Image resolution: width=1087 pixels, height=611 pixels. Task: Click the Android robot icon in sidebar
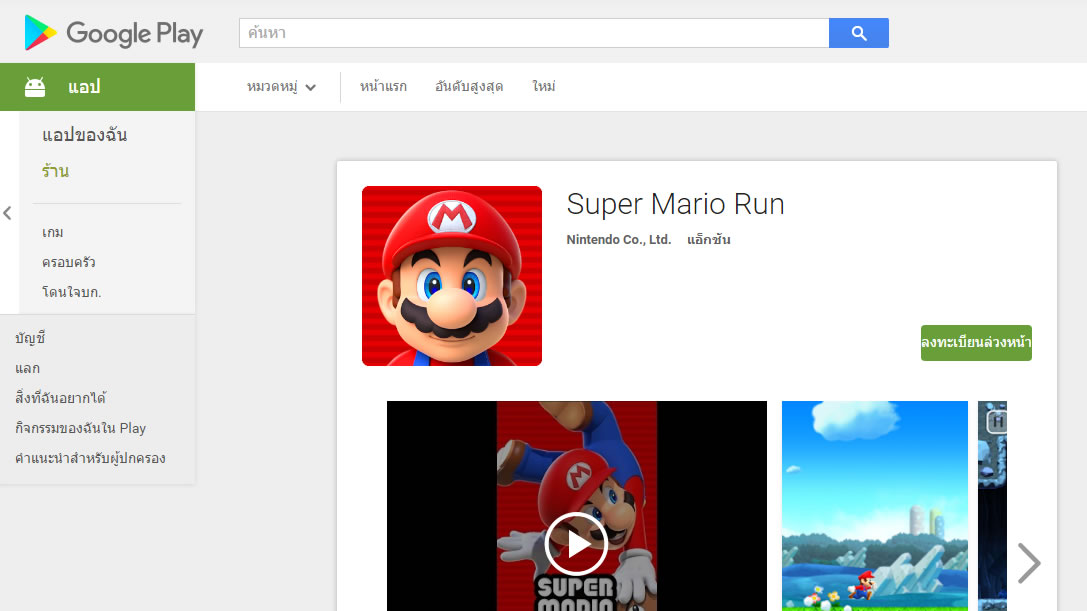pyautogui.click(x=35, y=87)
